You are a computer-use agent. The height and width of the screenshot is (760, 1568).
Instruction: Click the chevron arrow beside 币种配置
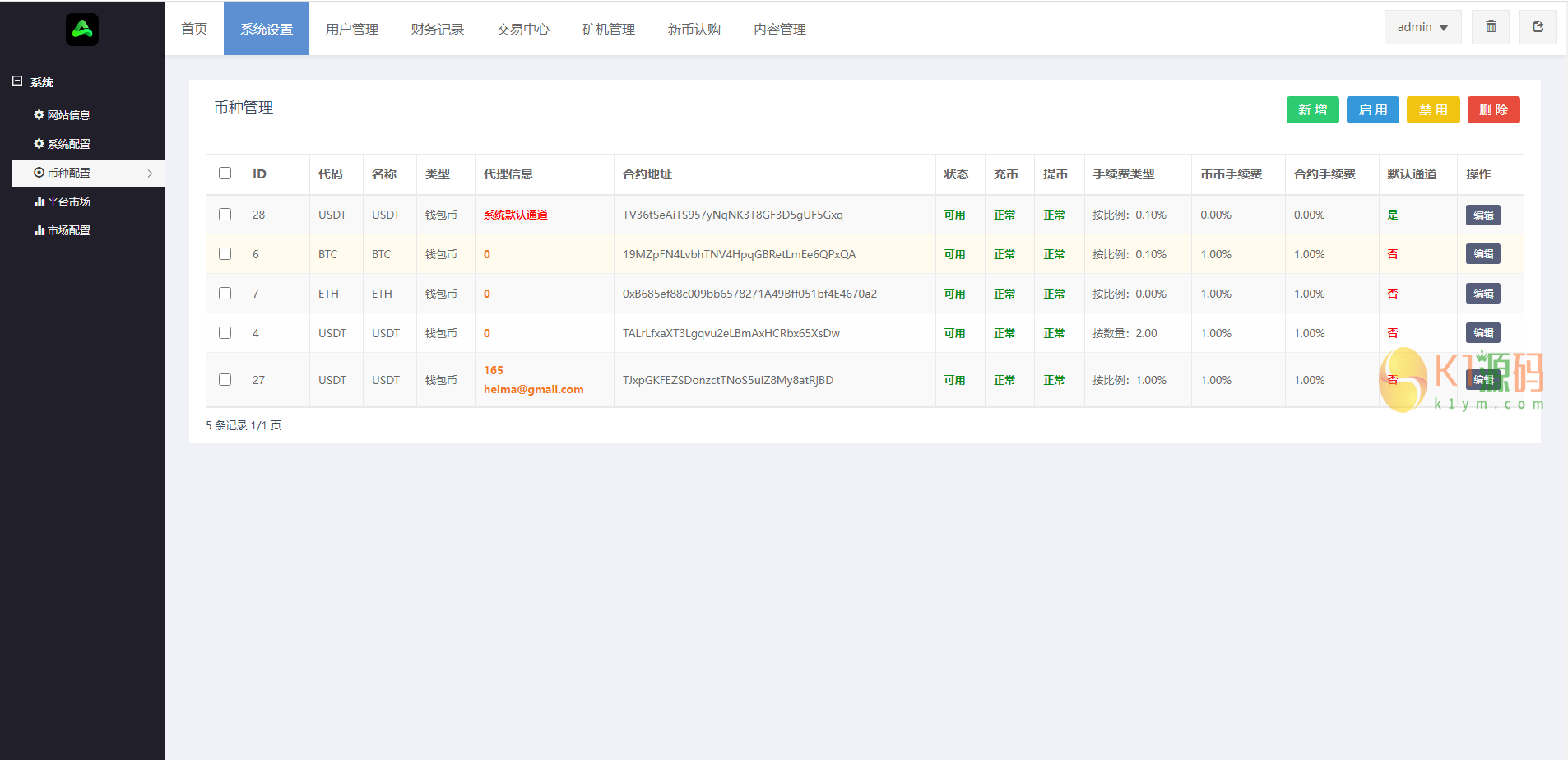pyautogui.click(x=150, y=174)
